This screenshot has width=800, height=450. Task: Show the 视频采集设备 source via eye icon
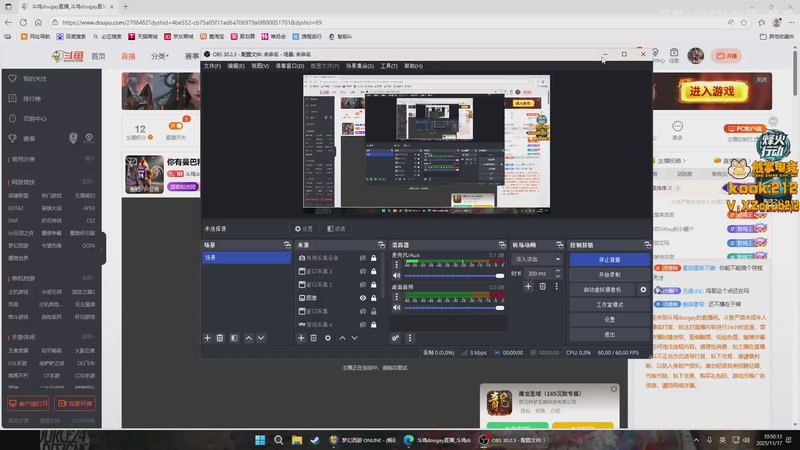tap(363, 258)
